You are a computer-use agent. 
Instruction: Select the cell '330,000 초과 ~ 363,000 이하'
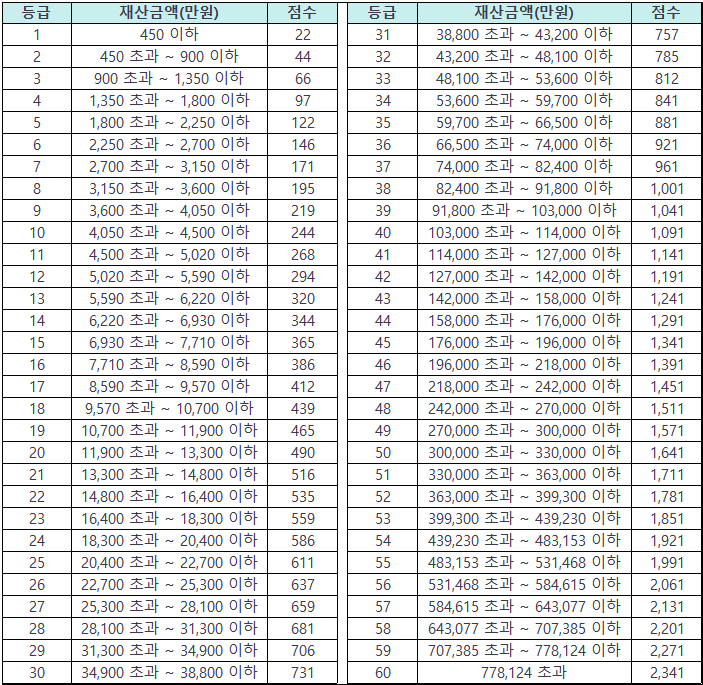(x=524, y=474)
